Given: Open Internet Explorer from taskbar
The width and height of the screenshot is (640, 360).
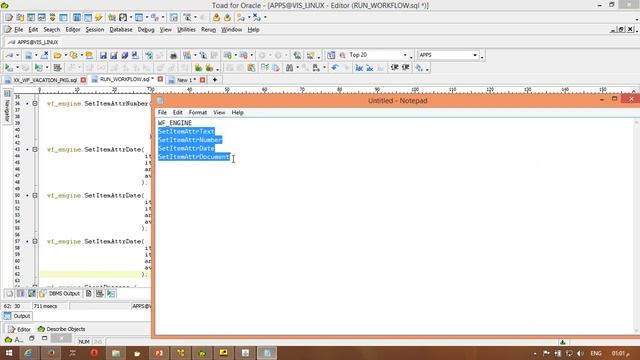Looking at the screenshot, I should 29,353.
